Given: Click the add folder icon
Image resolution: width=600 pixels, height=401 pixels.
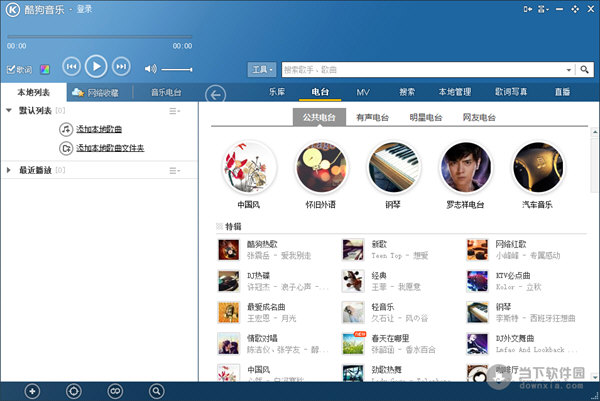Looking at the screenshot, I should (x=66, y=148).
